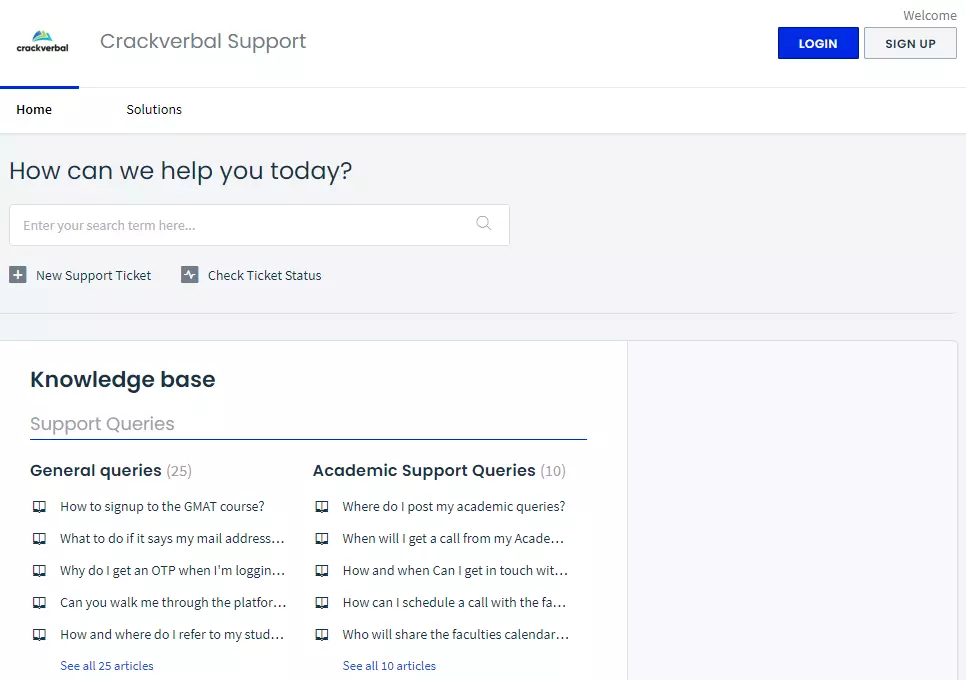Focus the search term input field
Screen dimensions: 966x680
pos(259,225)
